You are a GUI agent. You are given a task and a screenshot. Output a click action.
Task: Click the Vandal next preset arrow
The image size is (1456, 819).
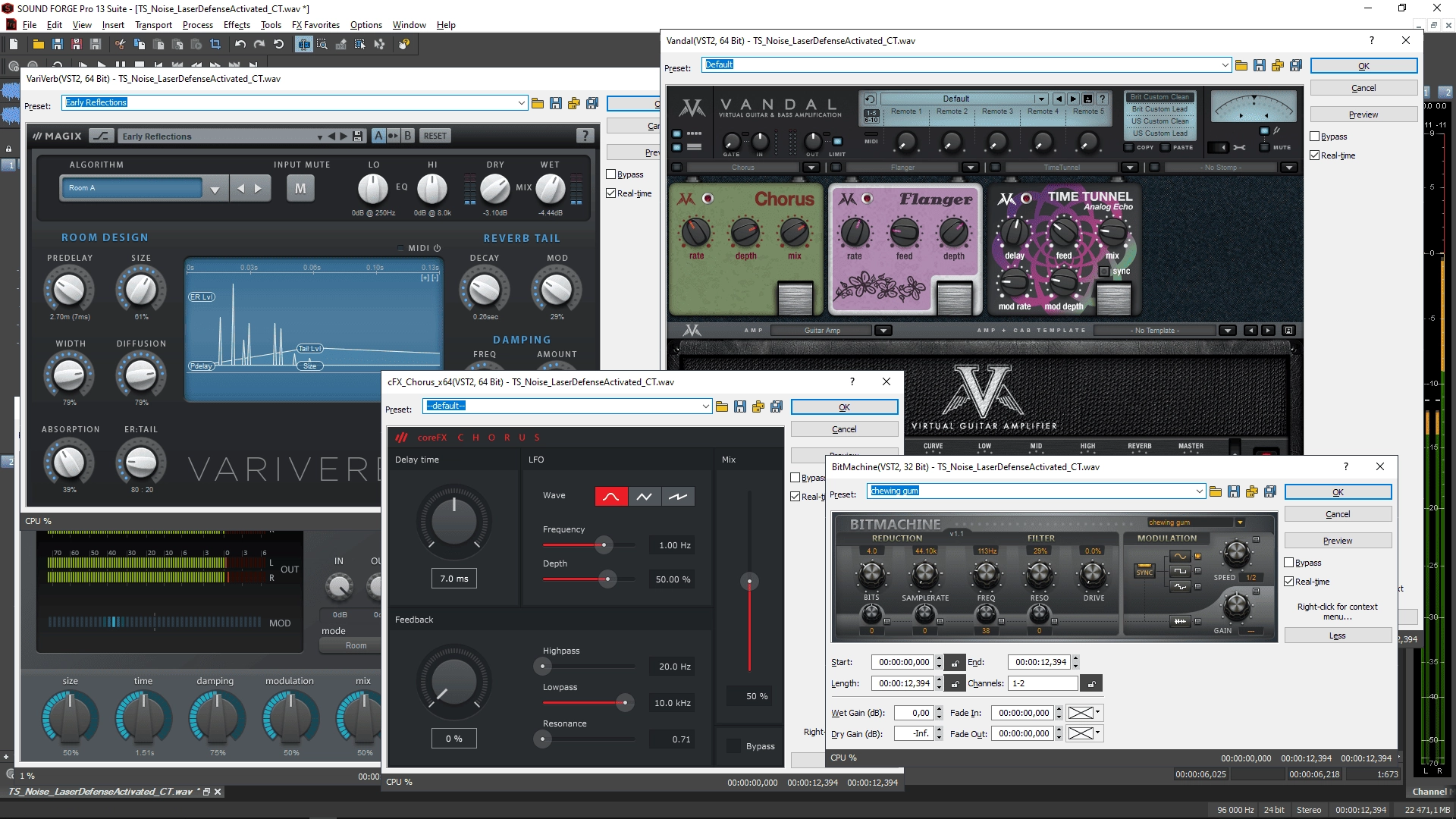(x=1073, y=99)
